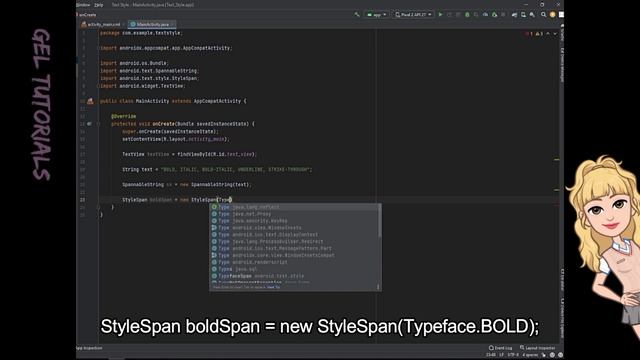The height and width of the screenshot is (360, 640).
Task: Click the override gutter icon beside onCreate
Action: click(89, 124)
